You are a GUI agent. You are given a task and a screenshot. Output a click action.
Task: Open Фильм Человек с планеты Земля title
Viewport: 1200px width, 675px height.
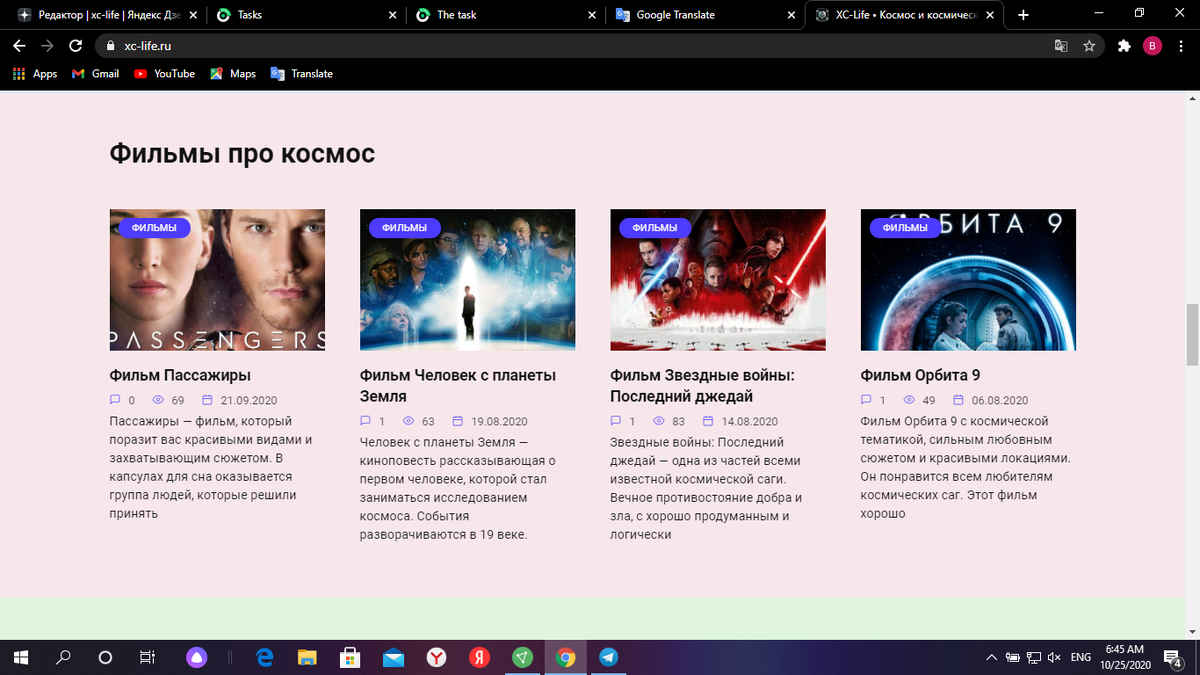pyautogui.click(x=458, y=386)
